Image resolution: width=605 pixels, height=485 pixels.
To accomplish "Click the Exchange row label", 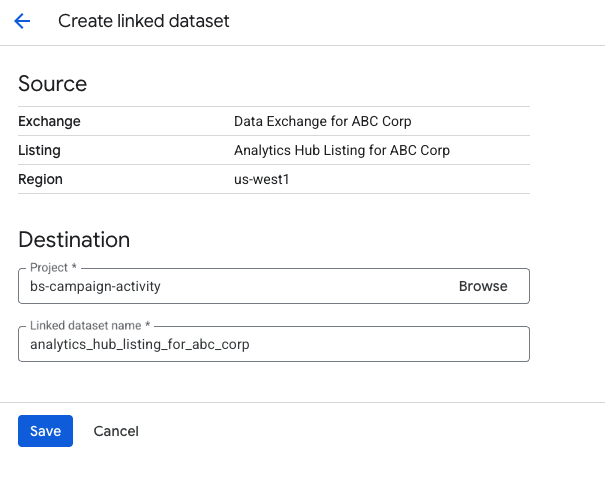I will click(49, 121).
